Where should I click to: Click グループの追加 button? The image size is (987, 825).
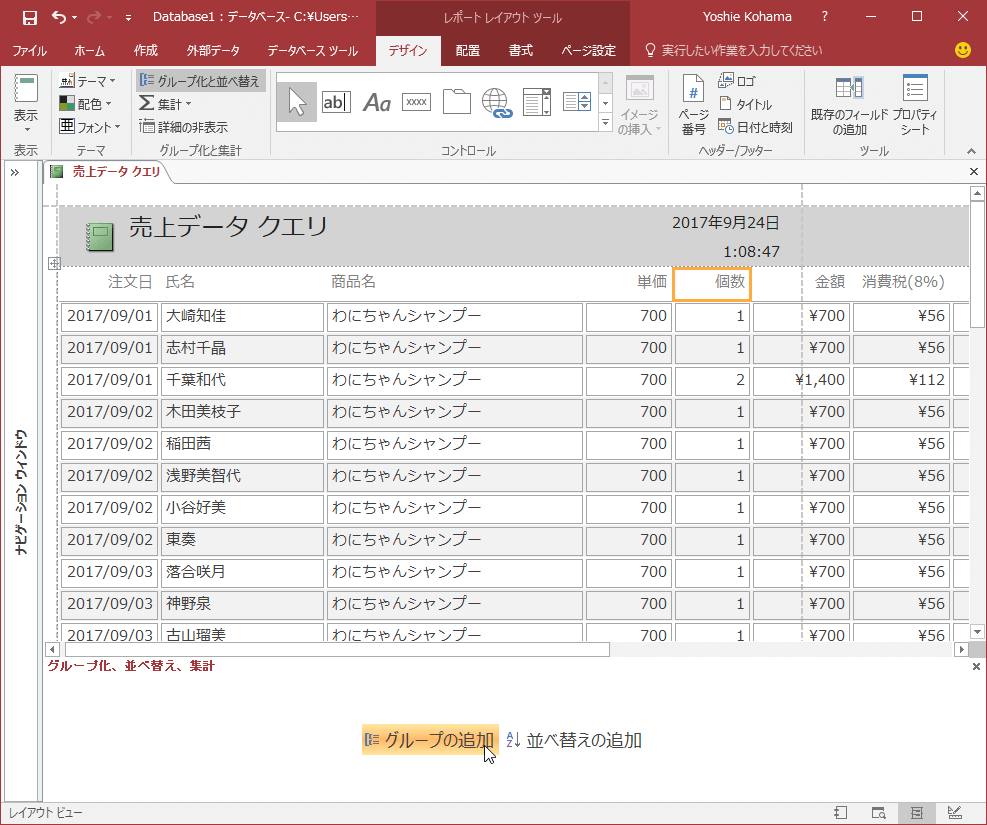[431, 739]
